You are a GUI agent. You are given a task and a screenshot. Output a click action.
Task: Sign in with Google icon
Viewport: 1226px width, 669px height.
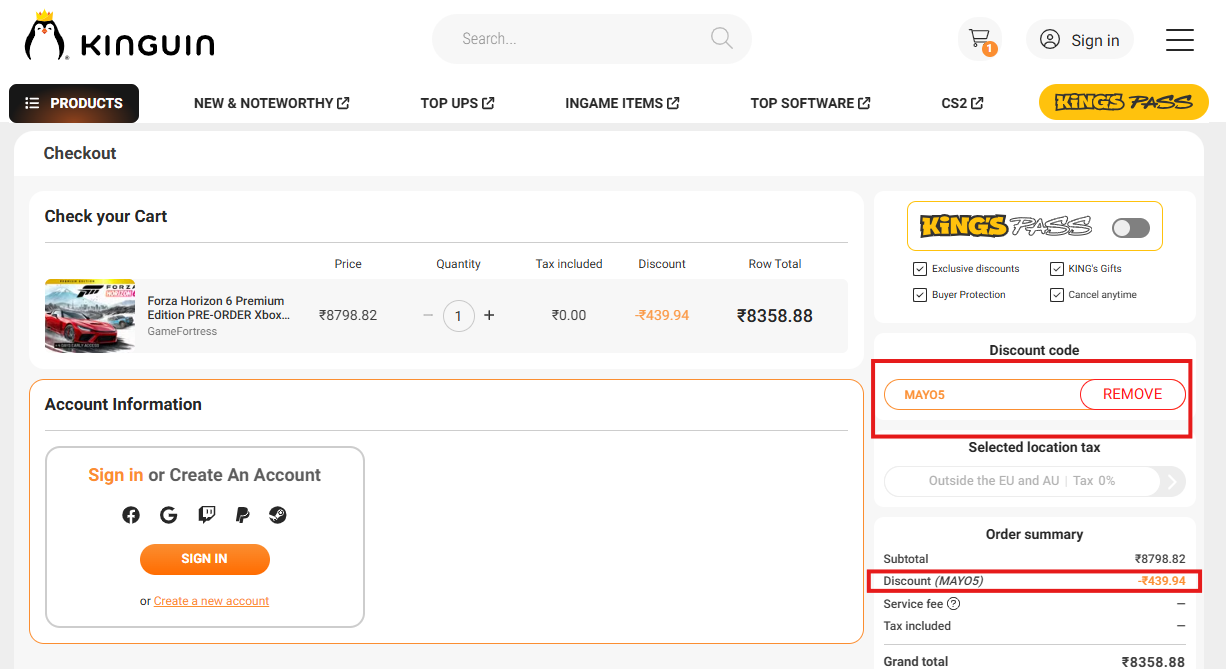(168, 515)
